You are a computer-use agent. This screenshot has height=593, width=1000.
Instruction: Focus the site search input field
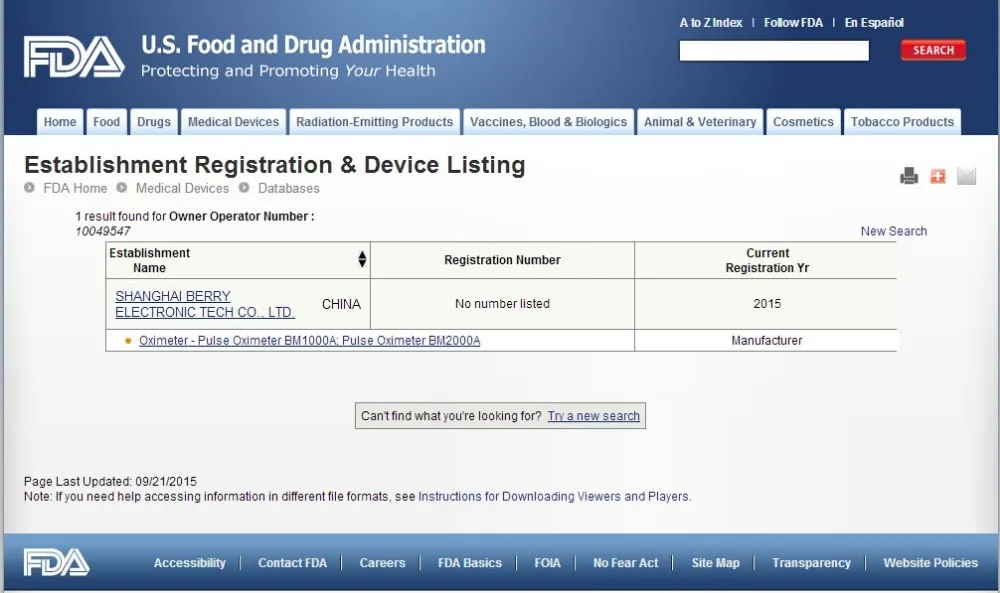coord(774,51)
